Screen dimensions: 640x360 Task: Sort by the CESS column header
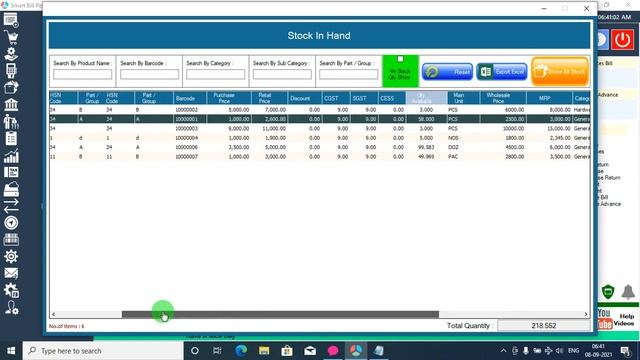392,98
